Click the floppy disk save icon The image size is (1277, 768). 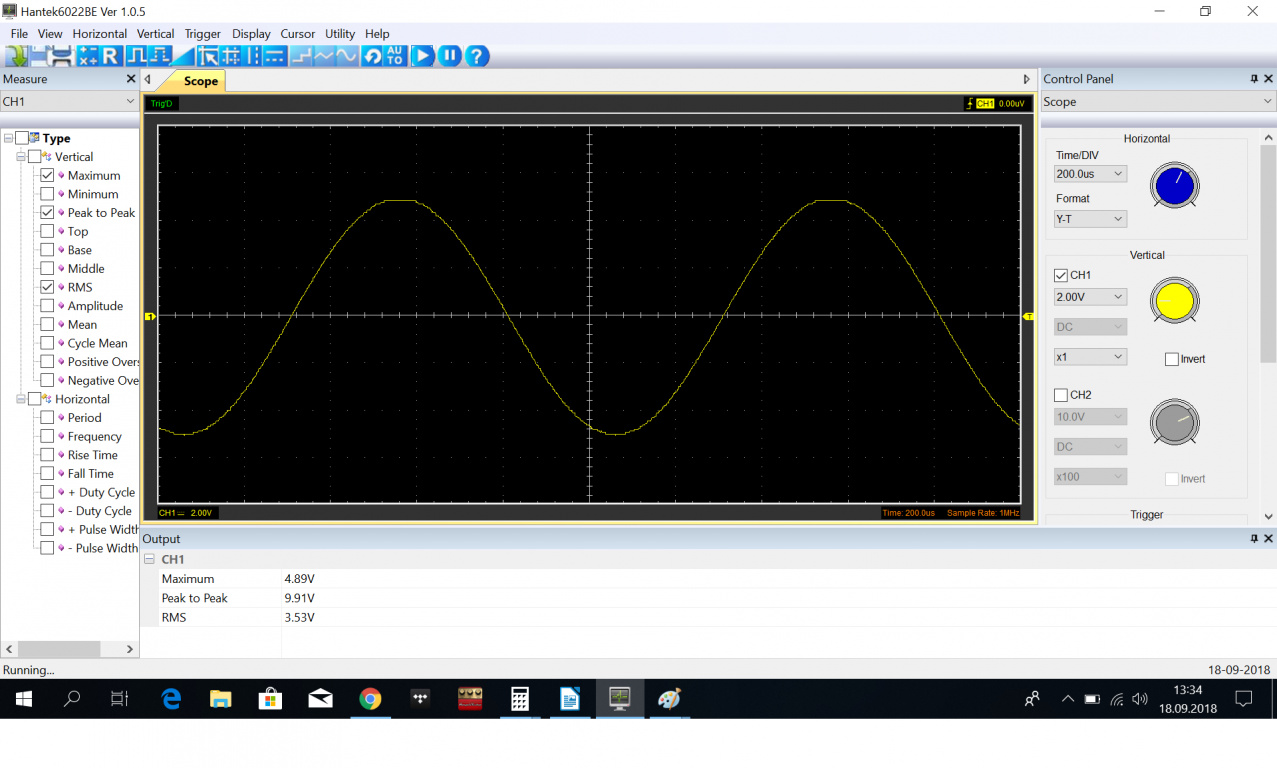pyautogui.click(x=39, y=56)
